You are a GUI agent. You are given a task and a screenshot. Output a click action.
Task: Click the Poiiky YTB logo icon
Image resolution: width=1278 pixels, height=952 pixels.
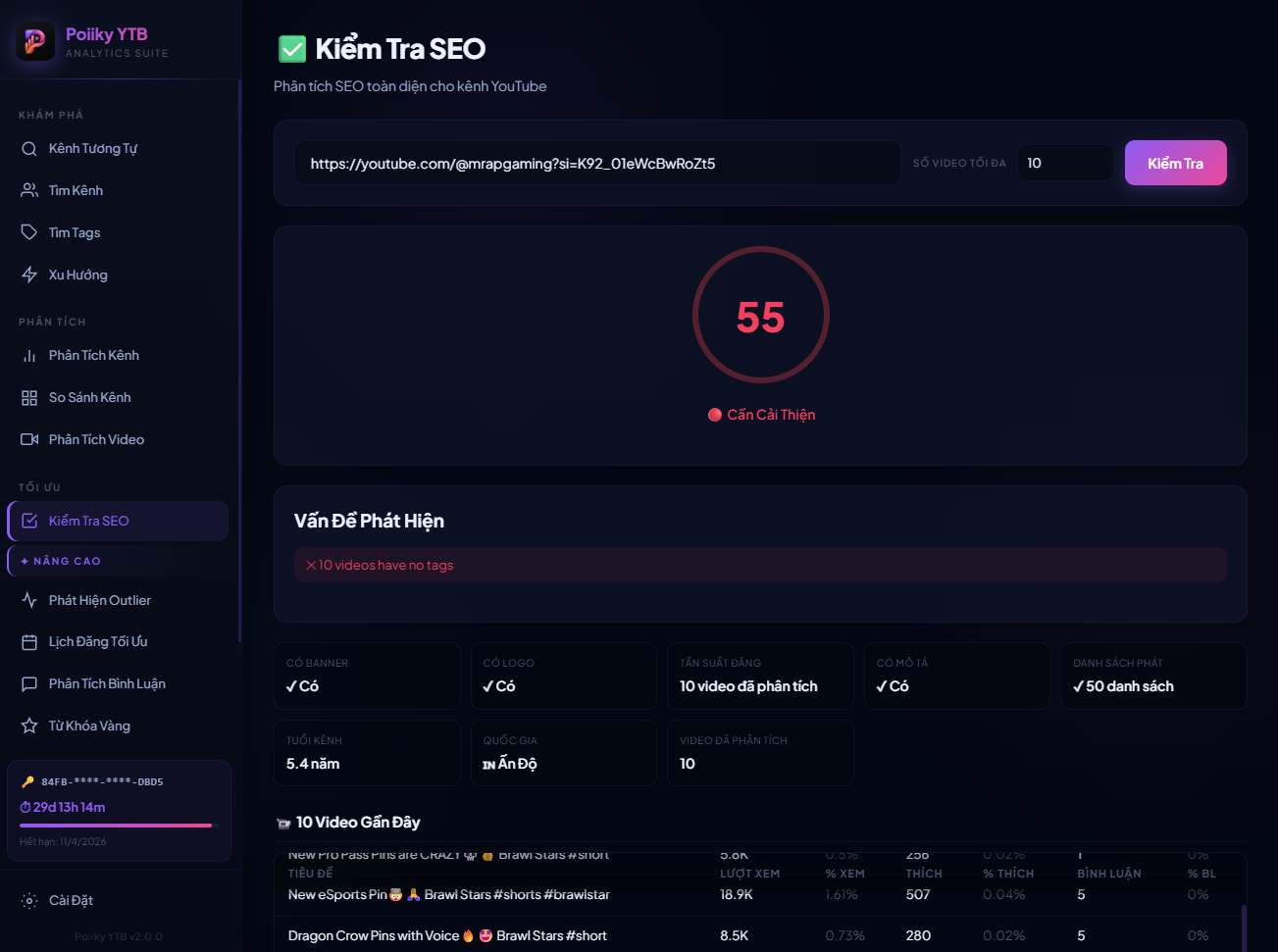coord(35,41)
